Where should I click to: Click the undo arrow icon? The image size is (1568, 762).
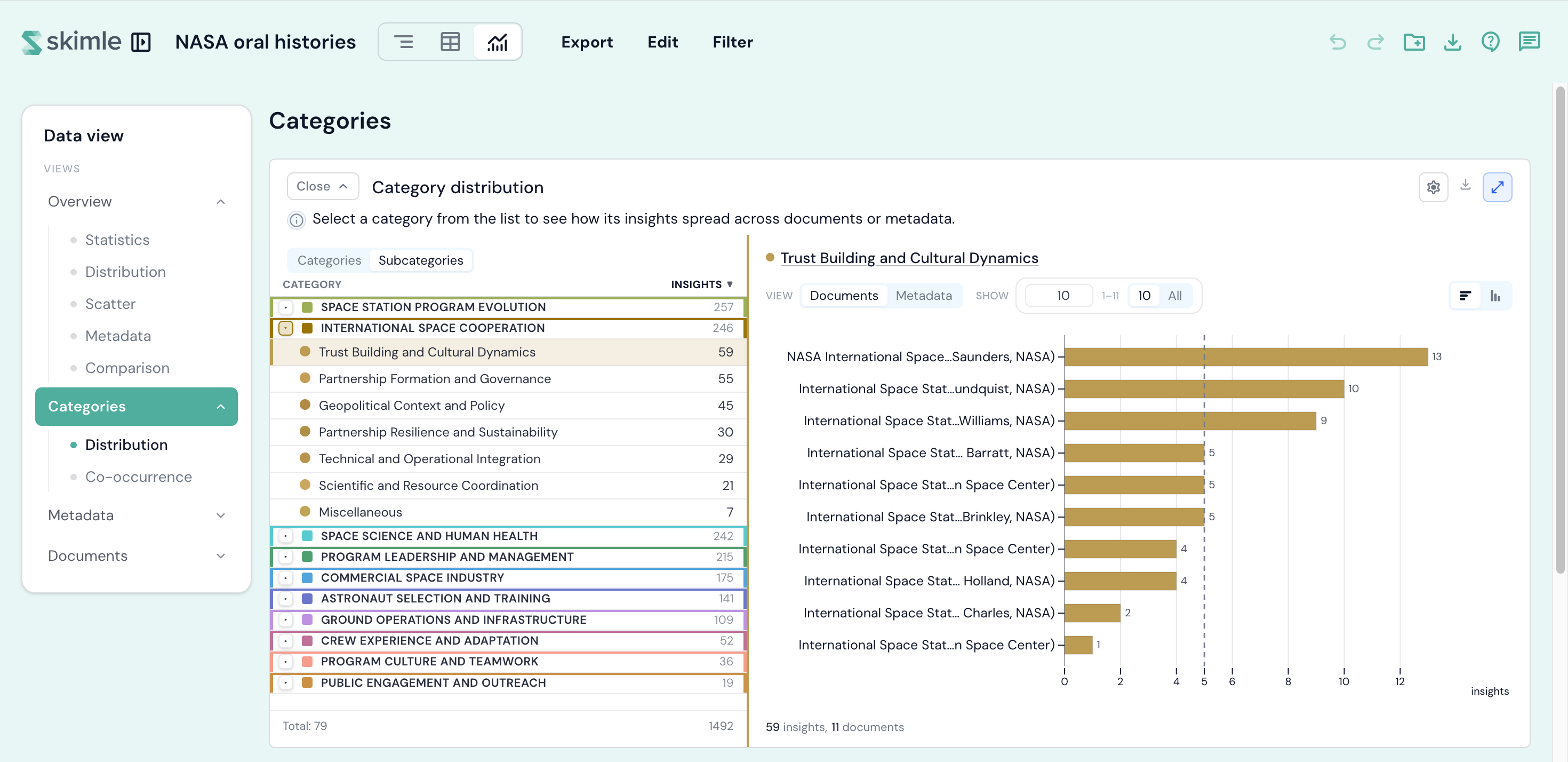pos(1337,42)
